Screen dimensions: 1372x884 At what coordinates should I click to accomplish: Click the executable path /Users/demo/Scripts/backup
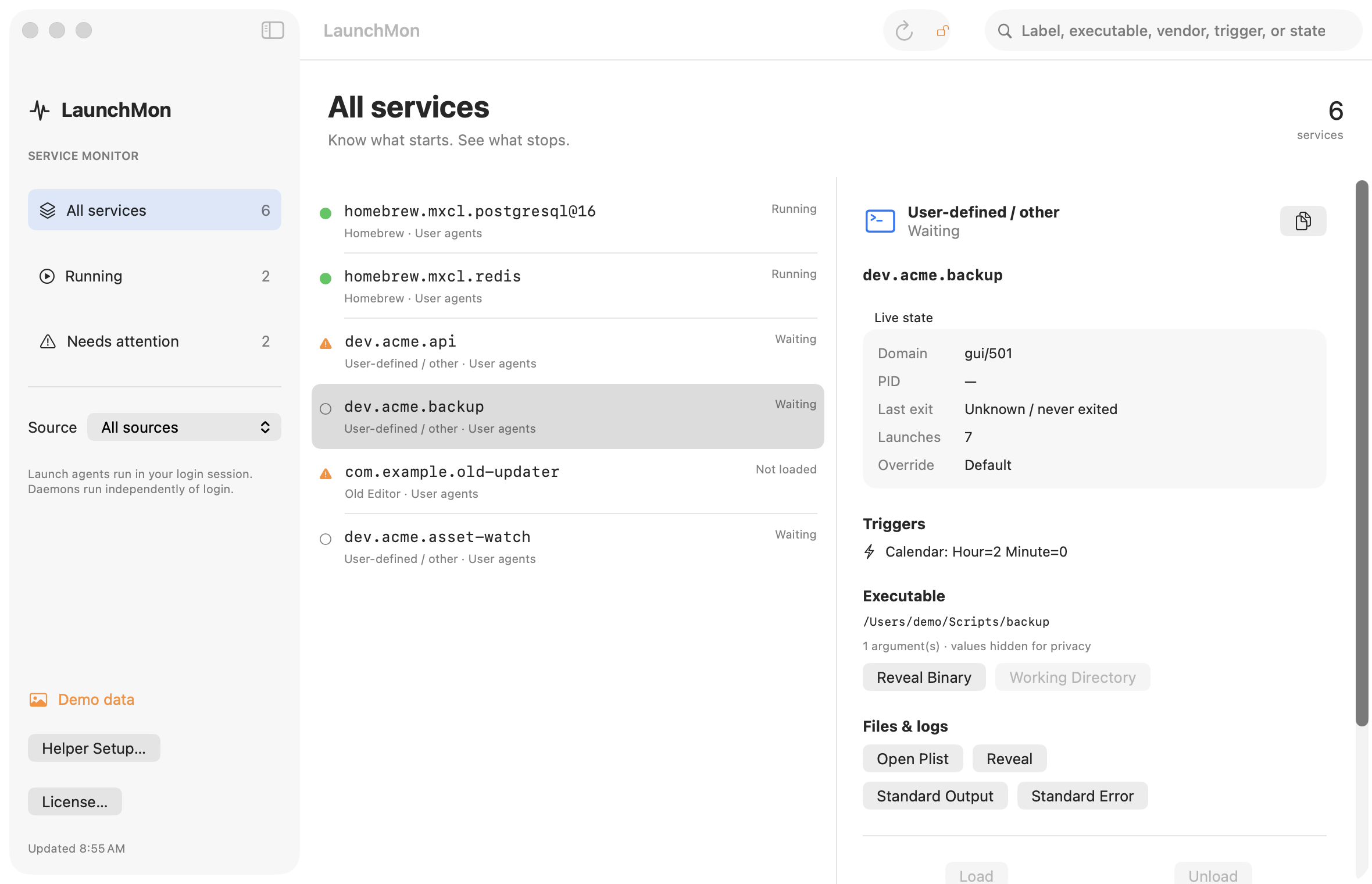coord(956,622)
